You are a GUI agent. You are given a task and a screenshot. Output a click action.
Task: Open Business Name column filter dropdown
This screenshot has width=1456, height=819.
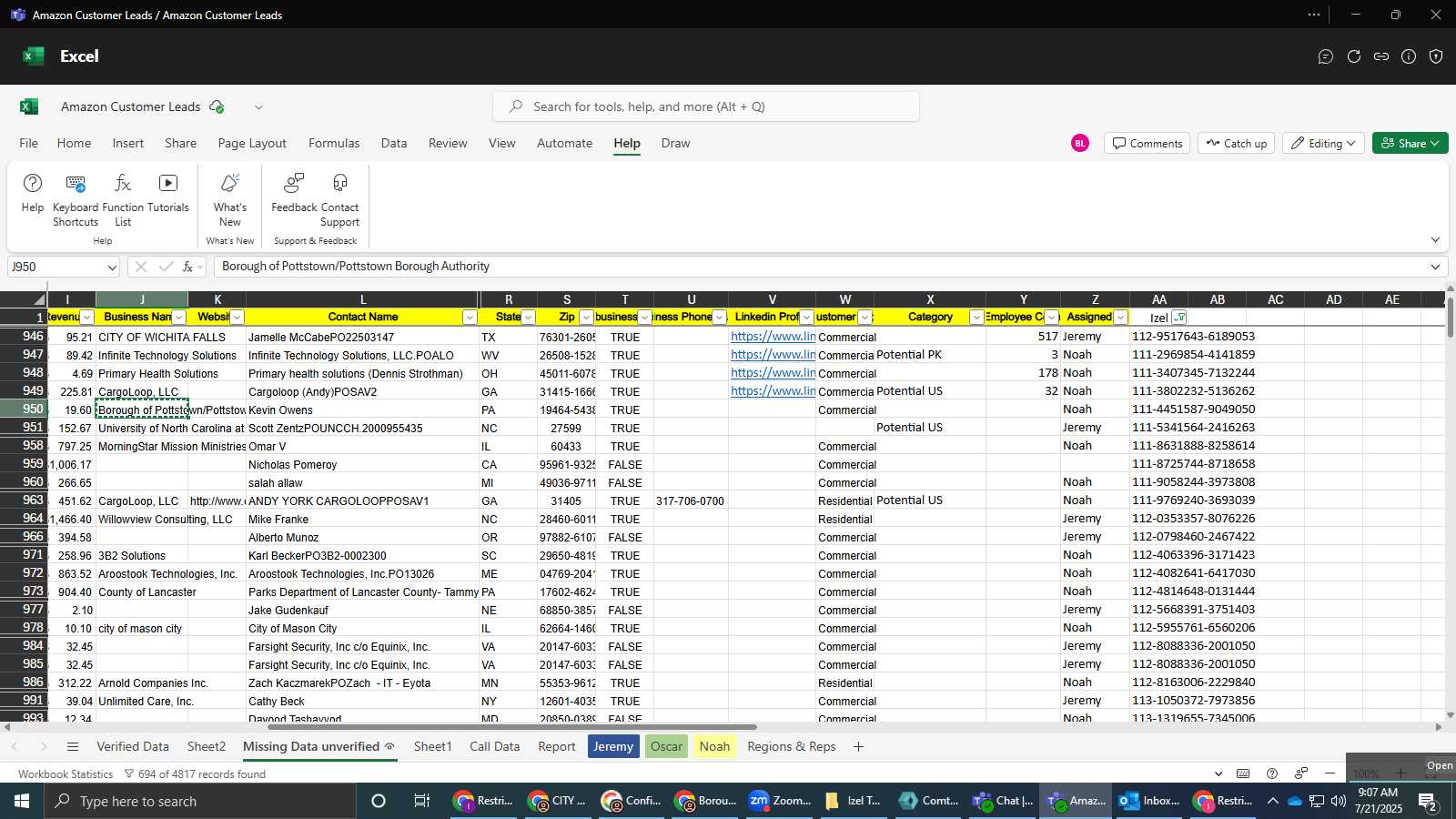[179, 318]
